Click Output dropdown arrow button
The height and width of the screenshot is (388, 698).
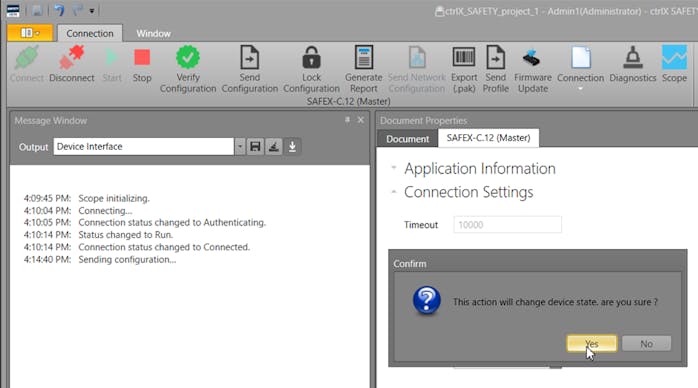click(x=239, y=146)
